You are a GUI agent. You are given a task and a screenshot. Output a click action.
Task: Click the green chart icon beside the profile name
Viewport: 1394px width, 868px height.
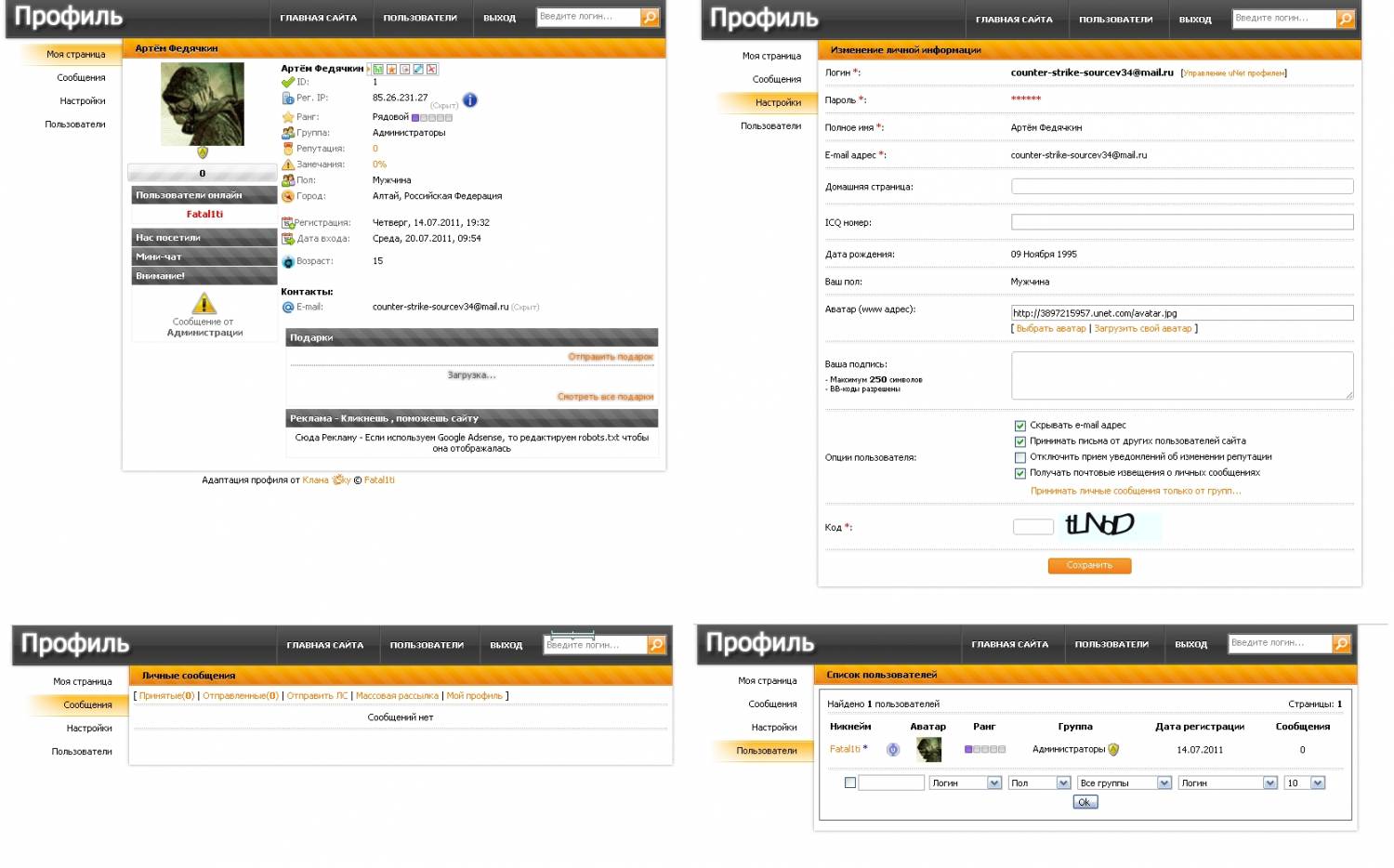(x=378, y=69)
